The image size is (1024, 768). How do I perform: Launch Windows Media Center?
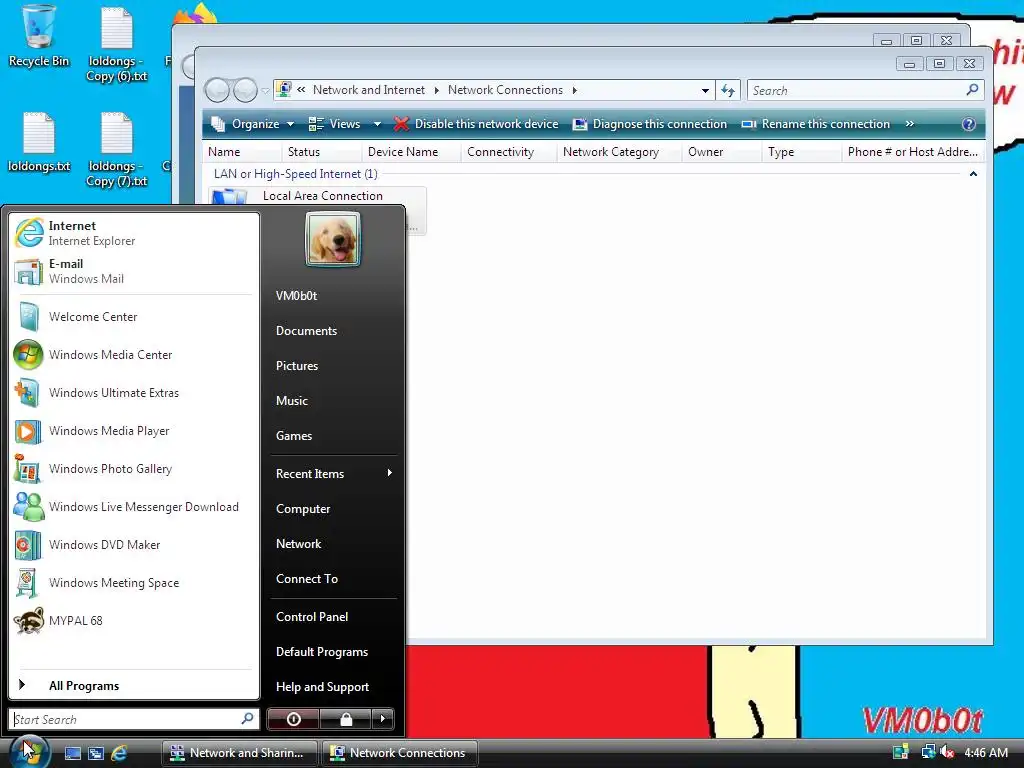134,355
